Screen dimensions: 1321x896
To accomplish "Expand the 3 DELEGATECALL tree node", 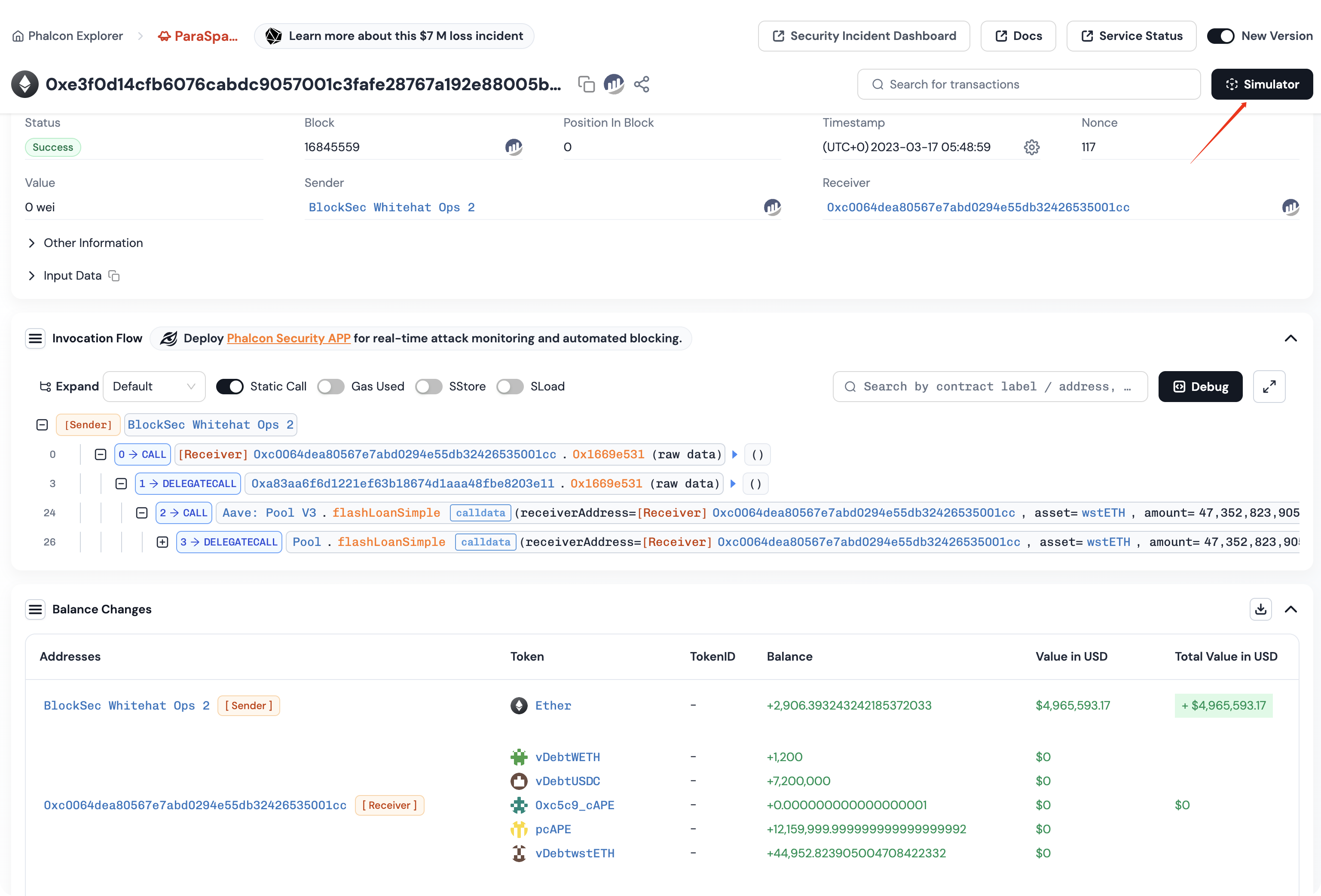I will tap(162, 542).
